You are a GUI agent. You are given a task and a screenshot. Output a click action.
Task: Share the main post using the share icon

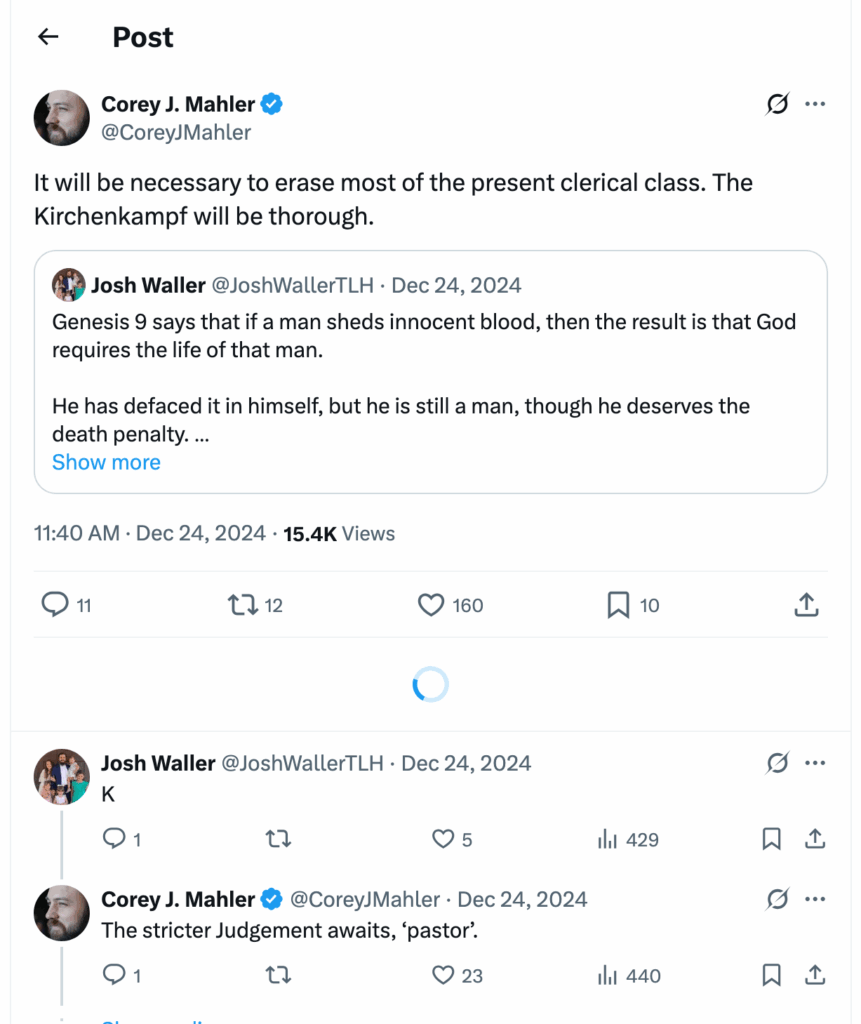pyautogui.click(x=806, y=605)
